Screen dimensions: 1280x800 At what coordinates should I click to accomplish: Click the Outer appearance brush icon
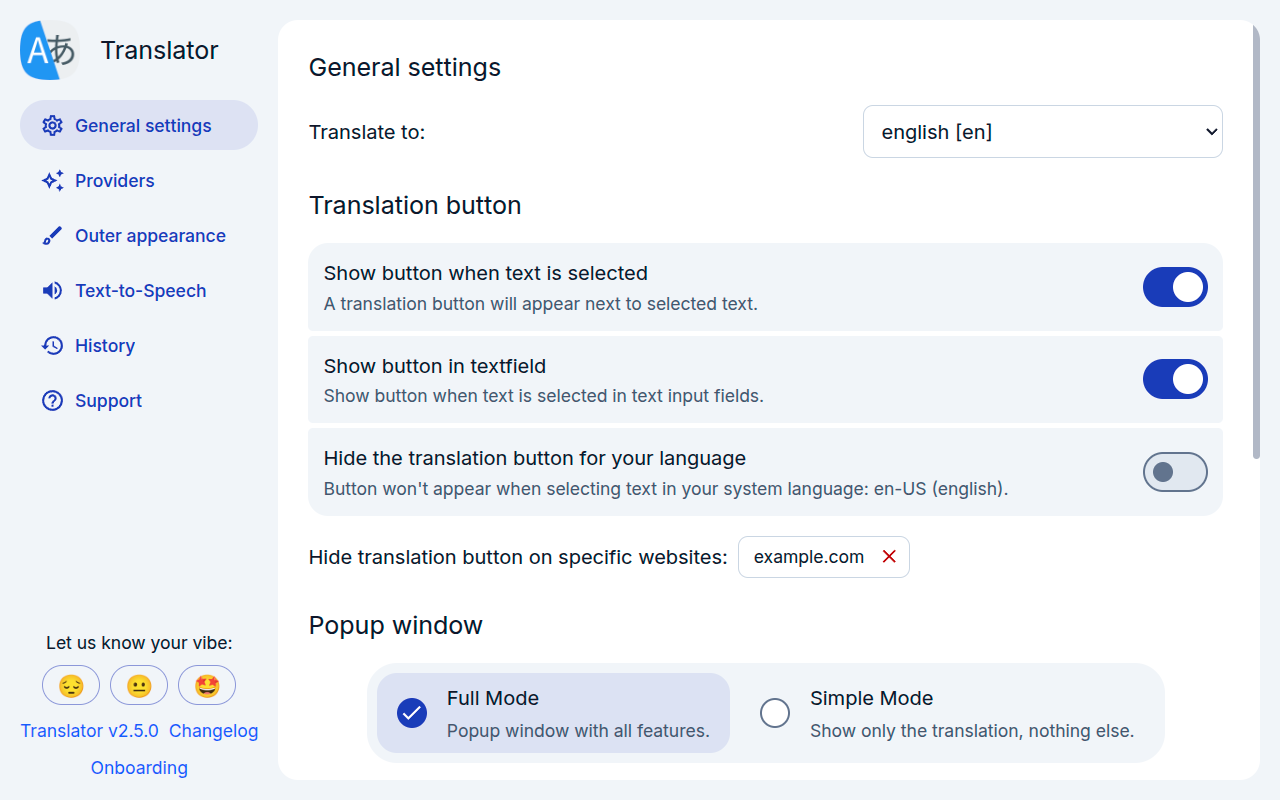point(52,236)
